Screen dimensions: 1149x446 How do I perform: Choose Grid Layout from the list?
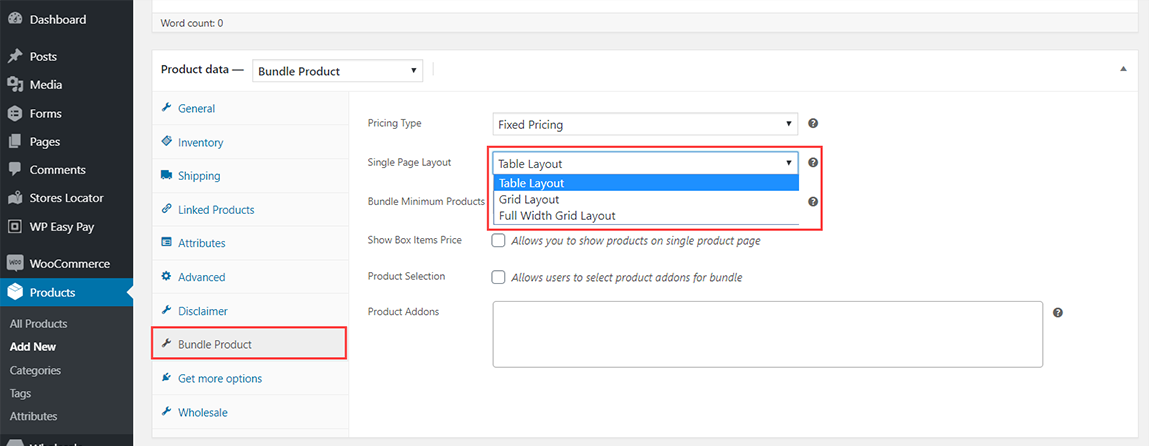(529, 200)
